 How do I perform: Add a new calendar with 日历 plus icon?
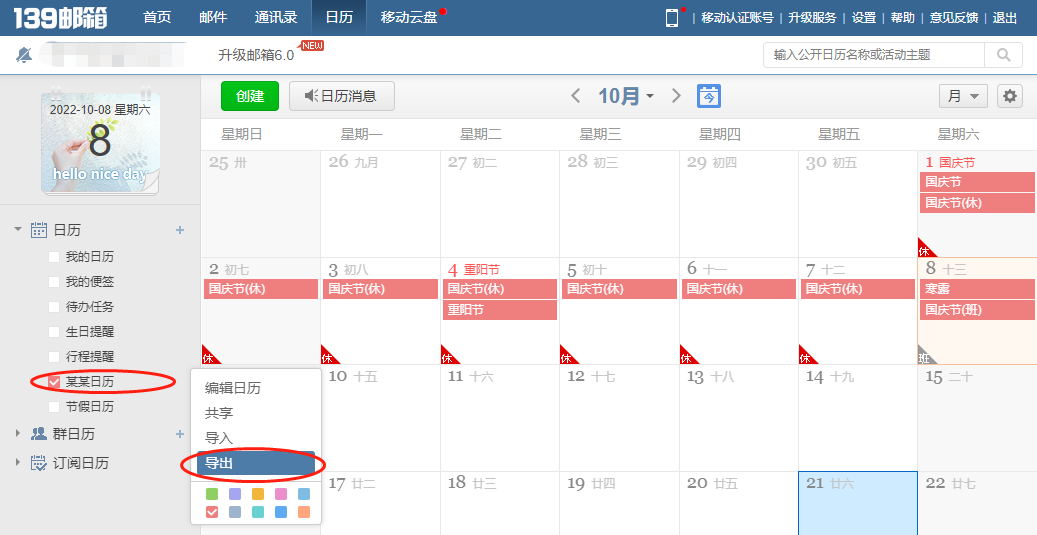click(x=180, y=230)
